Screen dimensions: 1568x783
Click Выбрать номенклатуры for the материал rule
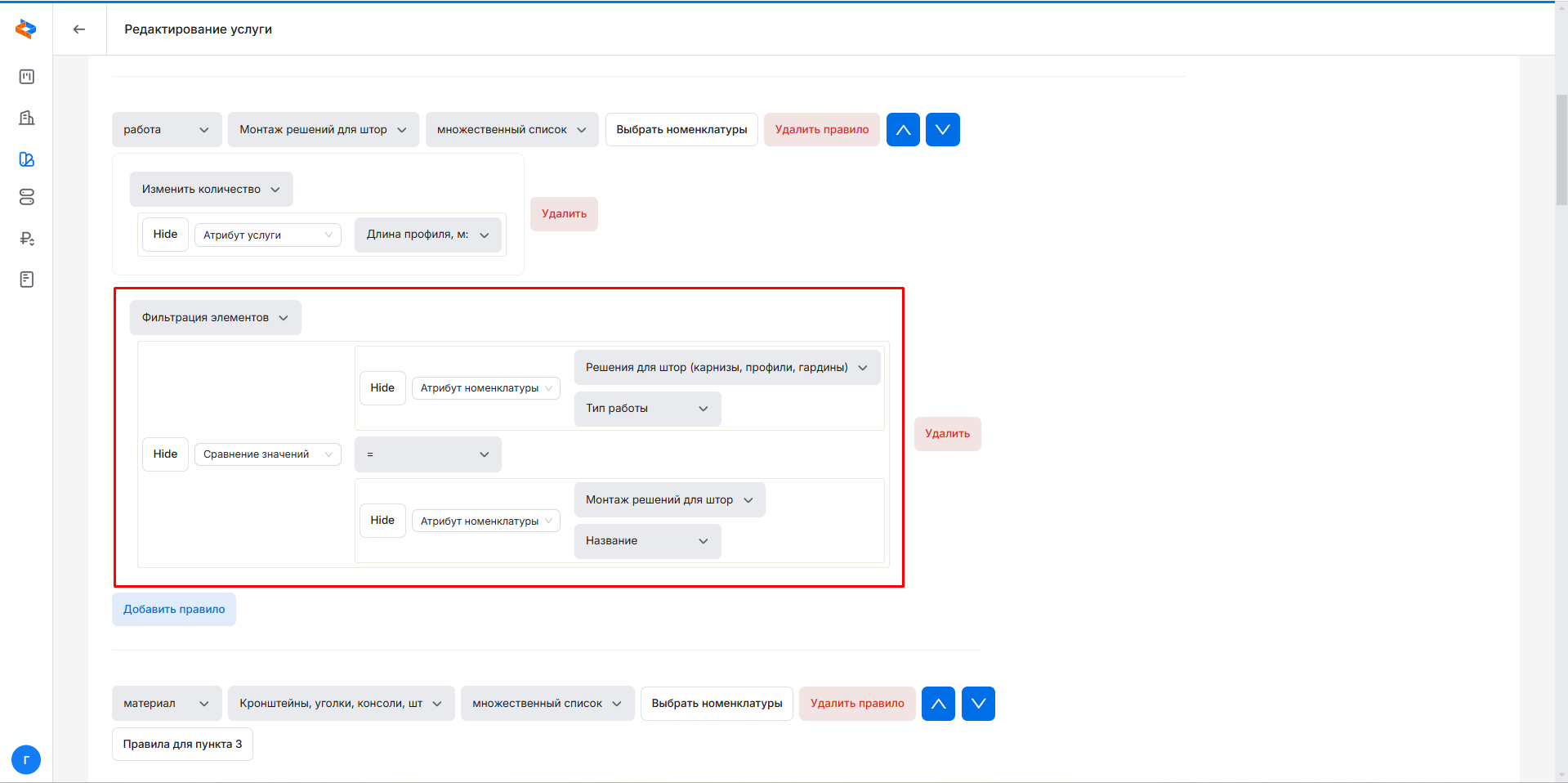(717, 704)
